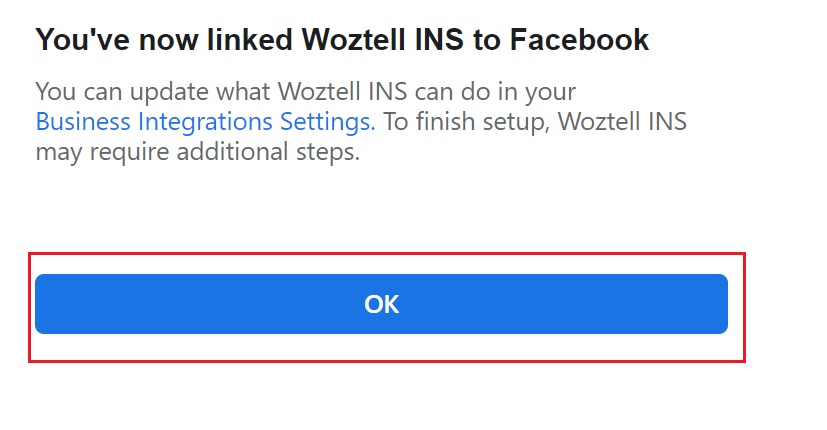Click the gray description paragraph
827x430 pixels.
[360, 123]
